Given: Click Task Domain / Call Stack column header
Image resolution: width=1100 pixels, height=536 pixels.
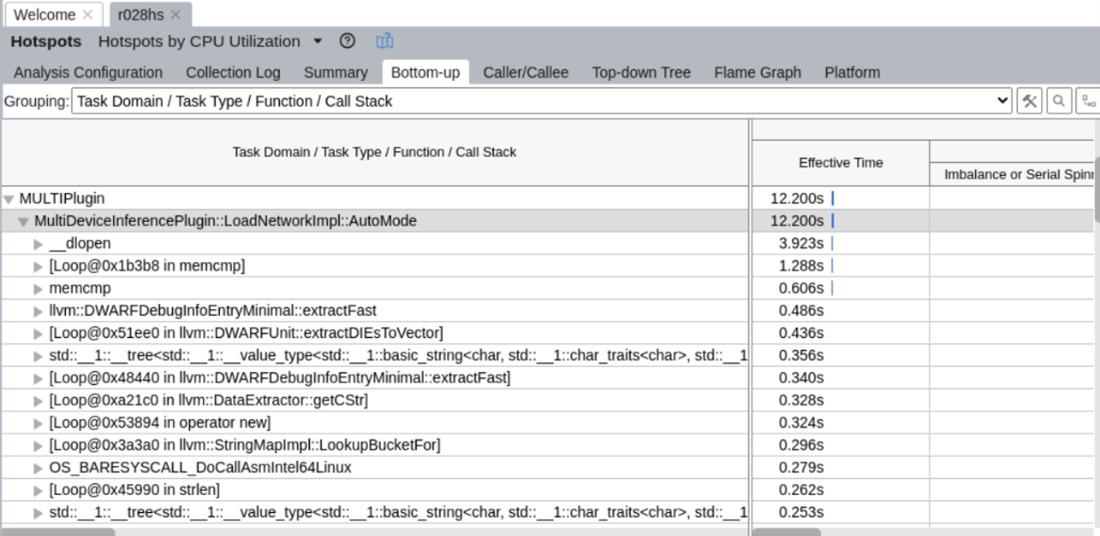Looking at the screenshot, I should point(375,152).
